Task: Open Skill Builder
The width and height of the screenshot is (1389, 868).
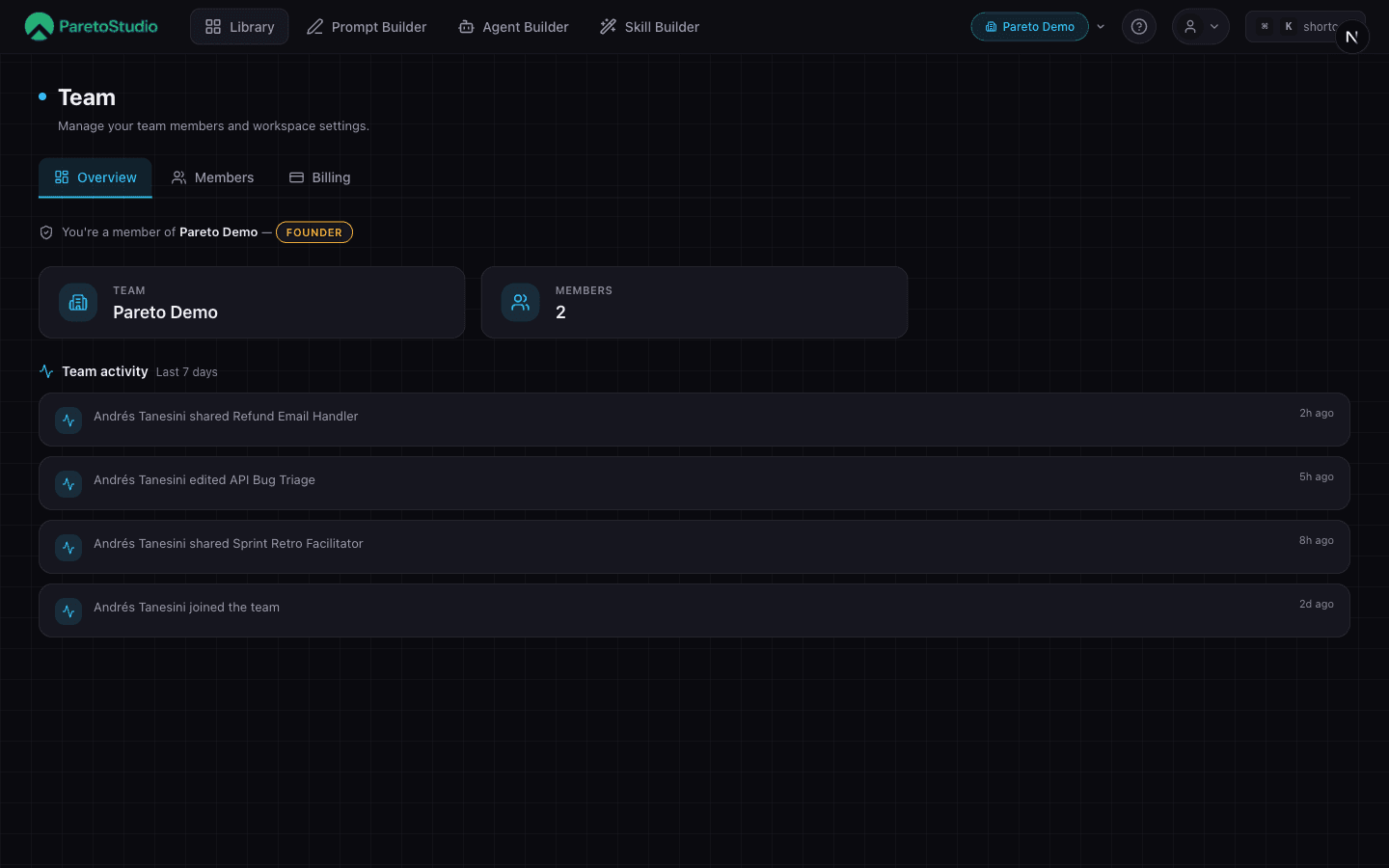Action: pyautogui.click(x=649, y=27)
